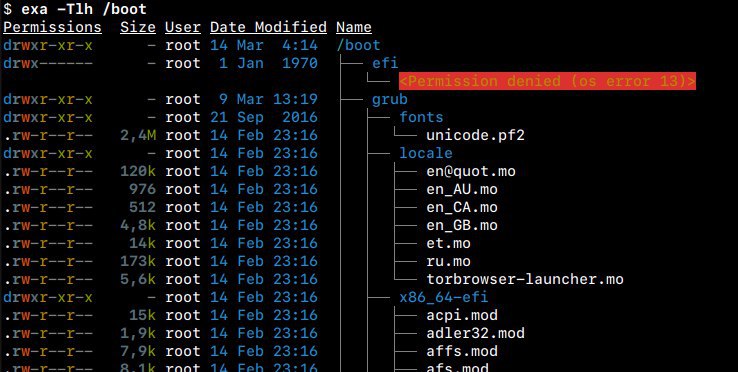
Task: Click the User column header
Action: click(x=183, y=27)
